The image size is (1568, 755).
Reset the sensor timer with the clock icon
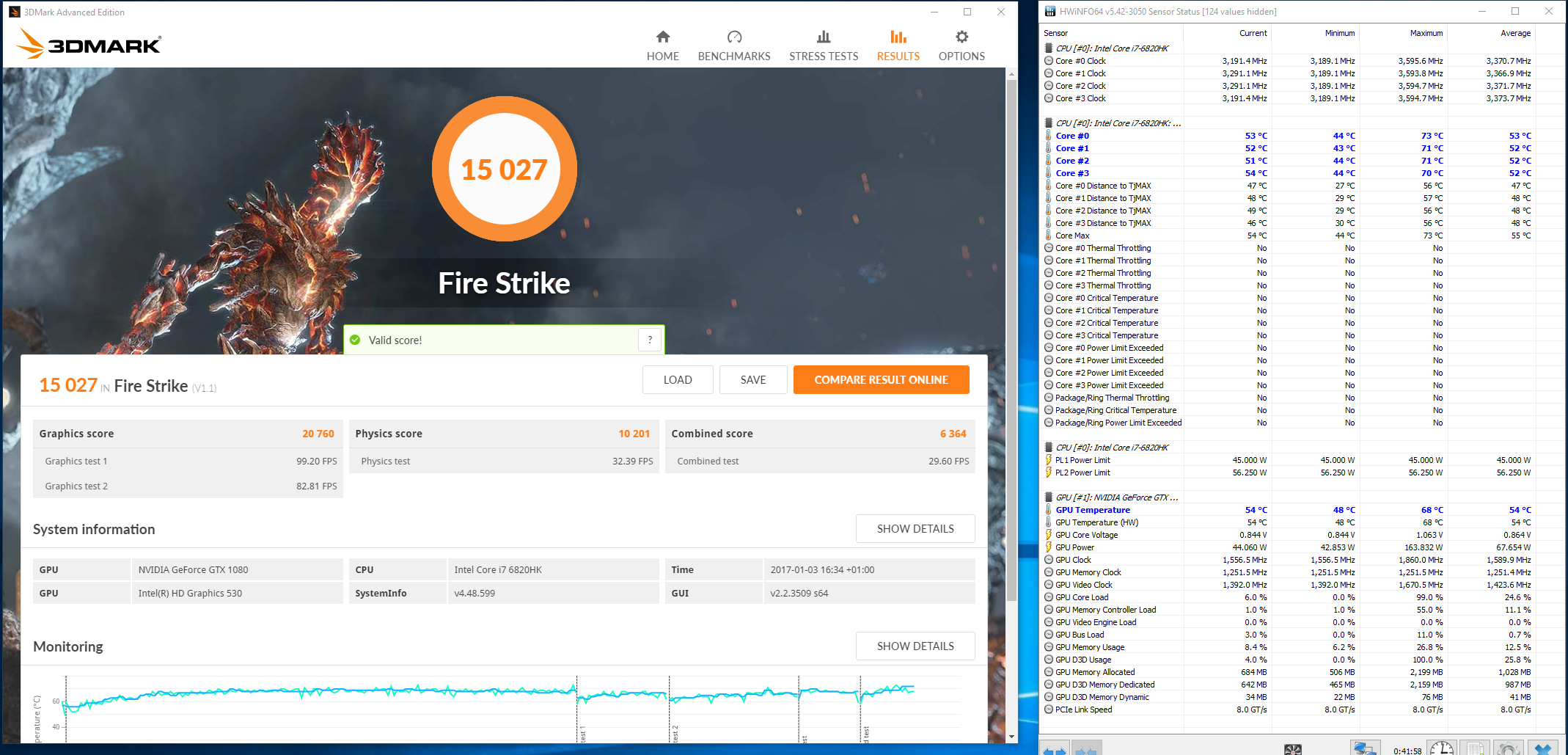[1441, 748]
